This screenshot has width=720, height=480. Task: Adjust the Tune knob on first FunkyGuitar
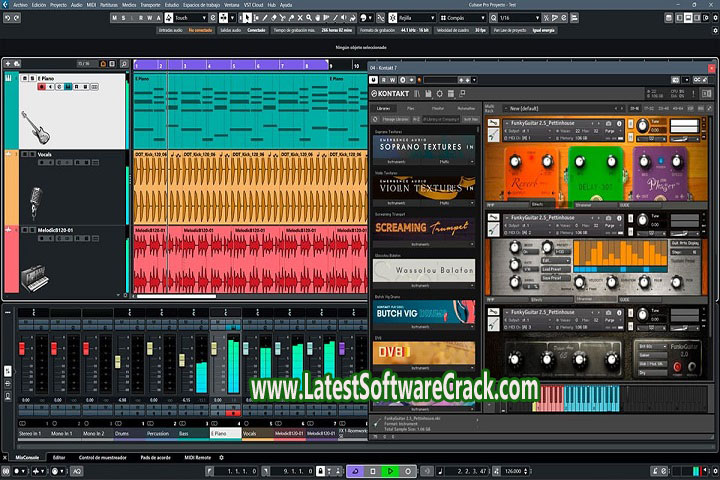[642, 125]
